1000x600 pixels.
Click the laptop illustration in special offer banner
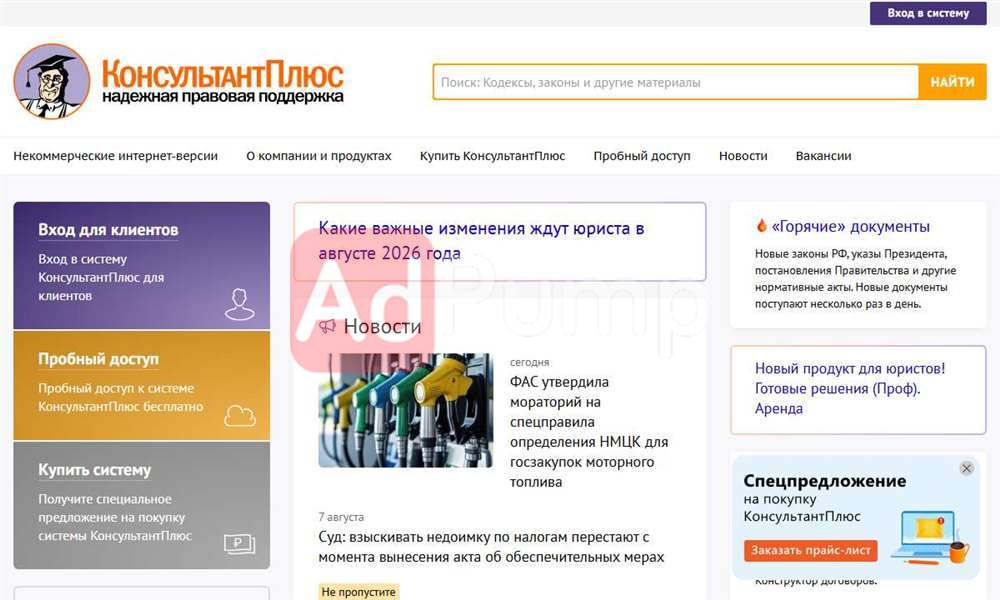tap(930, 536)
